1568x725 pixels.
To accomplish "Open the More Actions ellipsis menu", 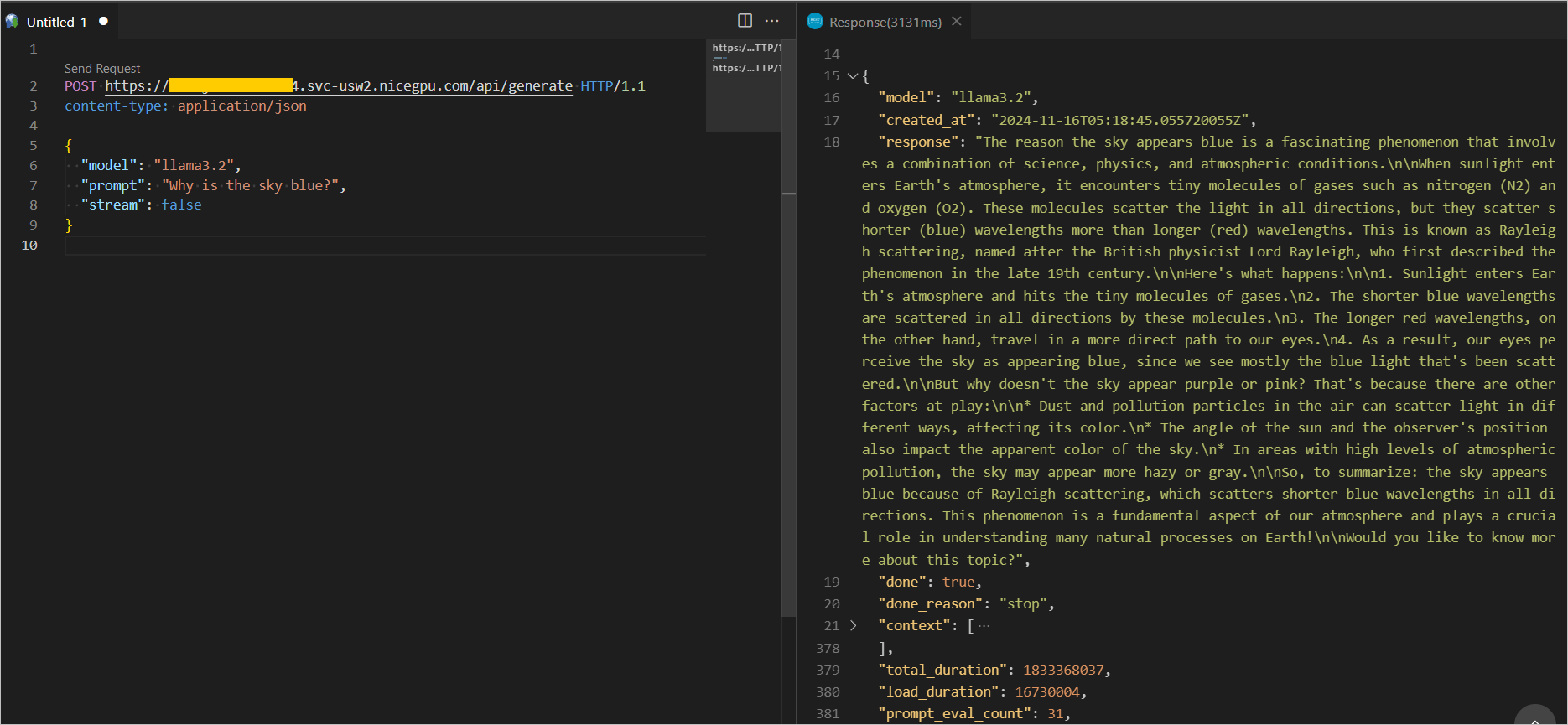I will point(772,21).
